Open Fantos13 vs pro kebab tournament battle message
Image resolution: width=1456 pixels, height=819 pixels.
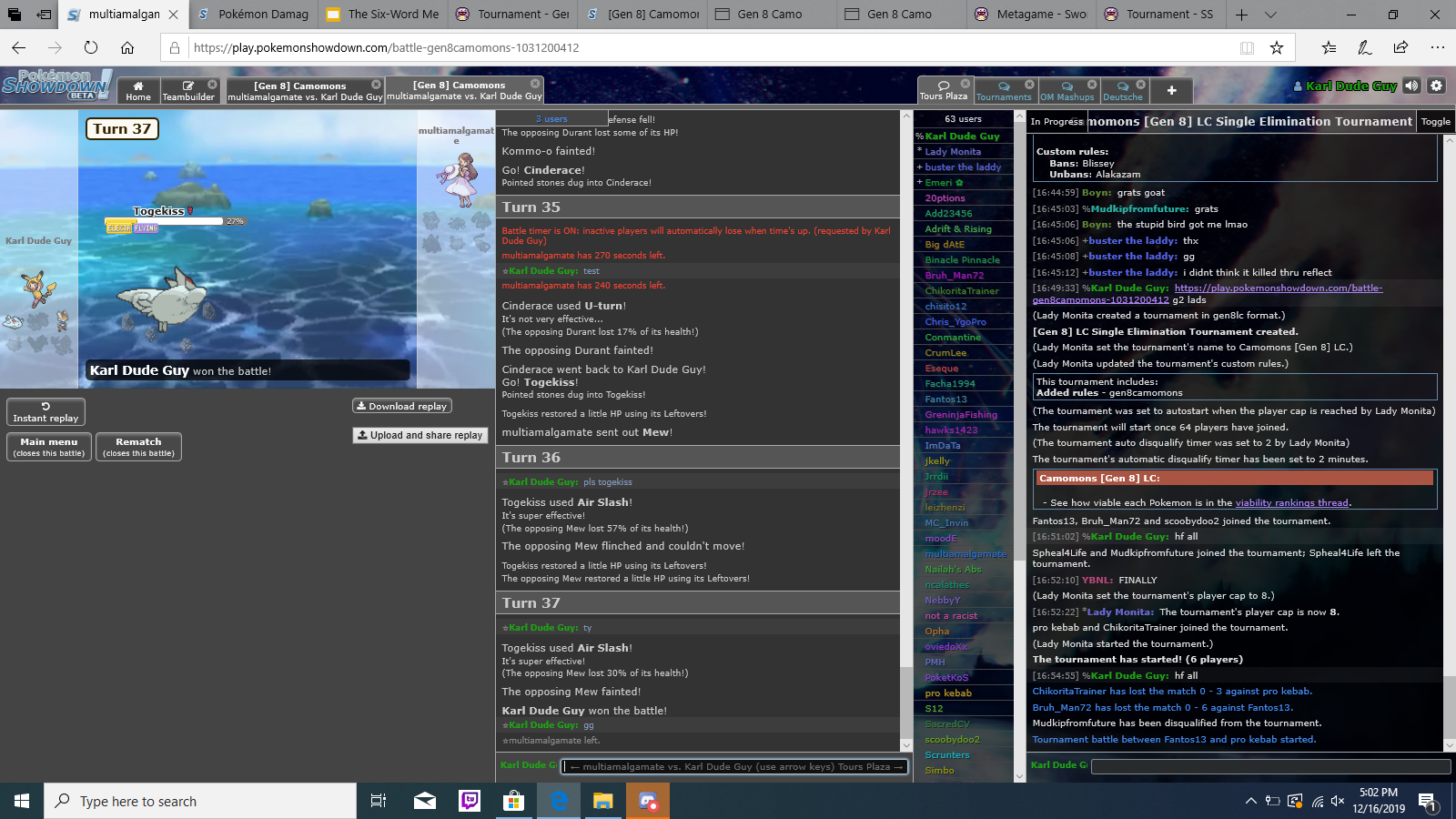[1174, 739]
